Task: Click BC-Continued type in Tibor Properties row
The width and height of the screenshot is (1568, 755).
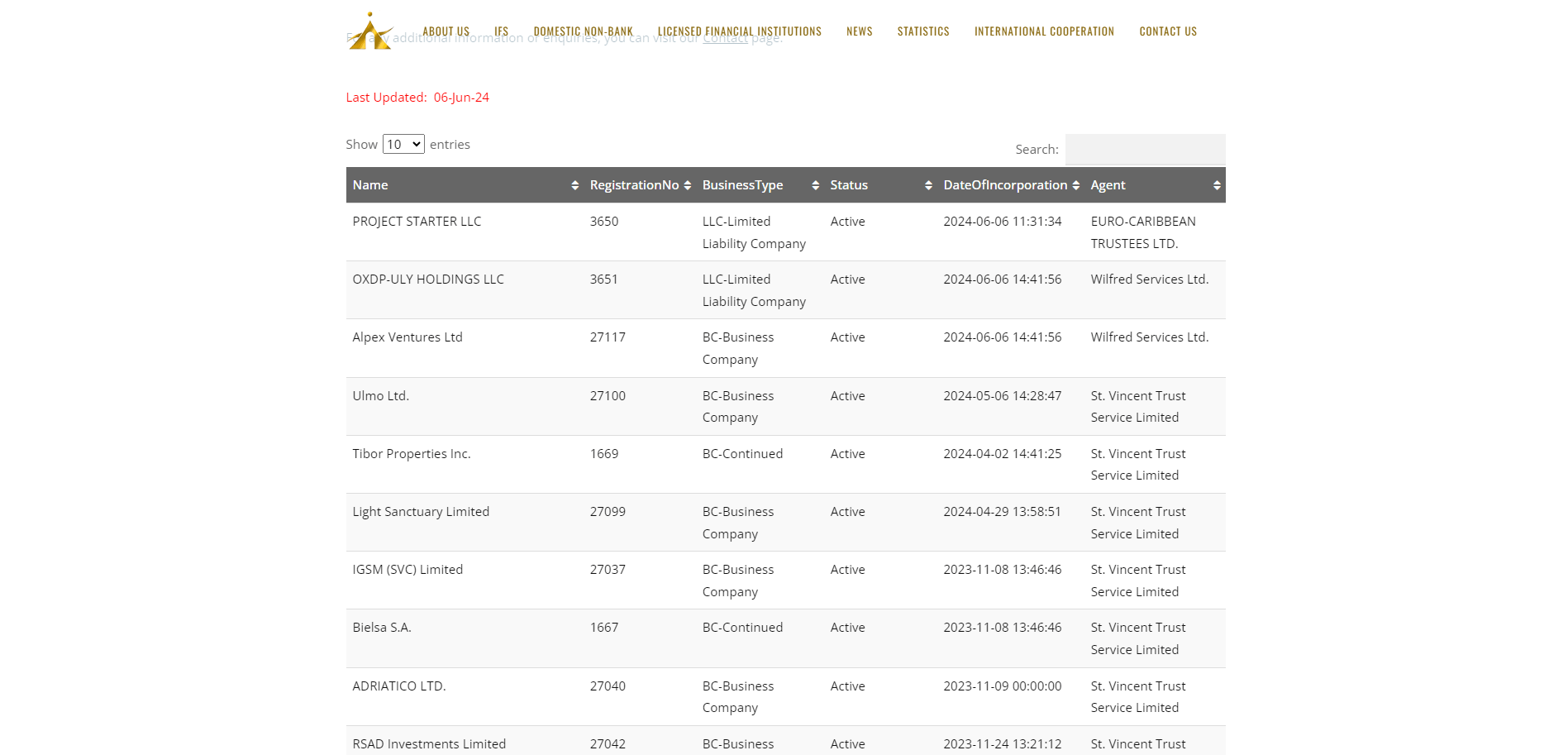Action: [x=742, y=454]
